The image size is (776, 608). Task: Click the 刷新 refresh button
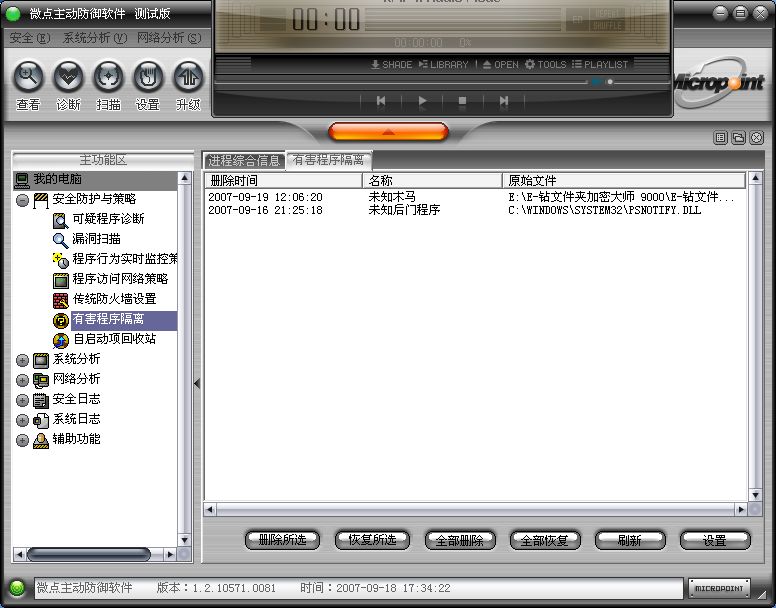pyautogui.click(x=630, y=540)
